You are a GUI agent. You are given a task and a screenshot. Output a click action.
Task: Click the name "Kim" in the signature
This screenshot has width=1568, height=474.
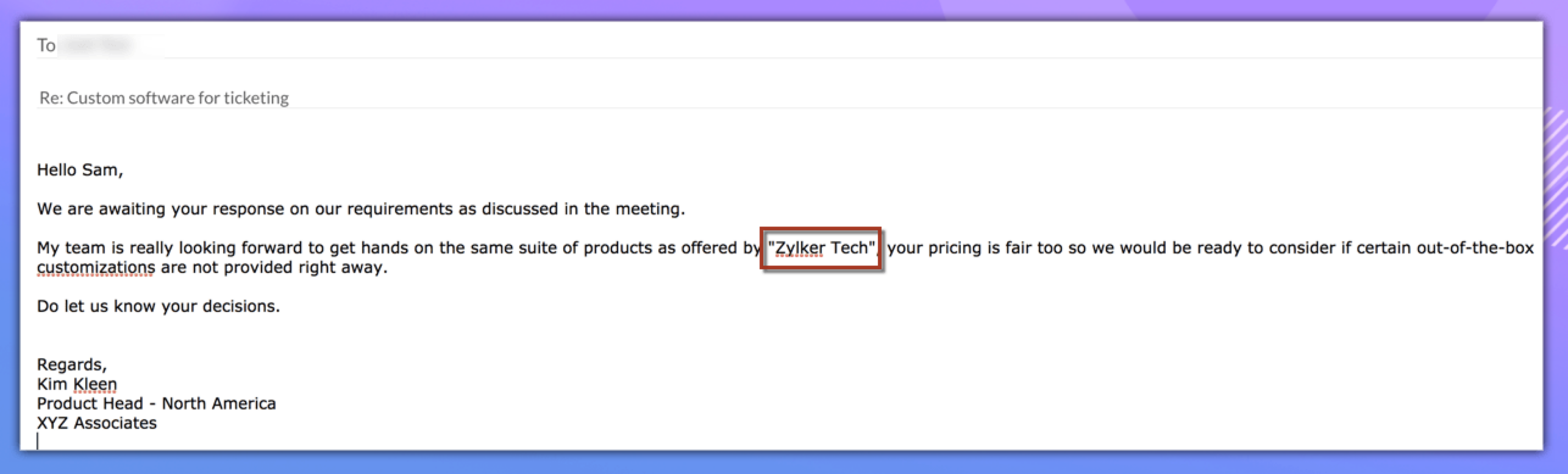click(52, 384)
